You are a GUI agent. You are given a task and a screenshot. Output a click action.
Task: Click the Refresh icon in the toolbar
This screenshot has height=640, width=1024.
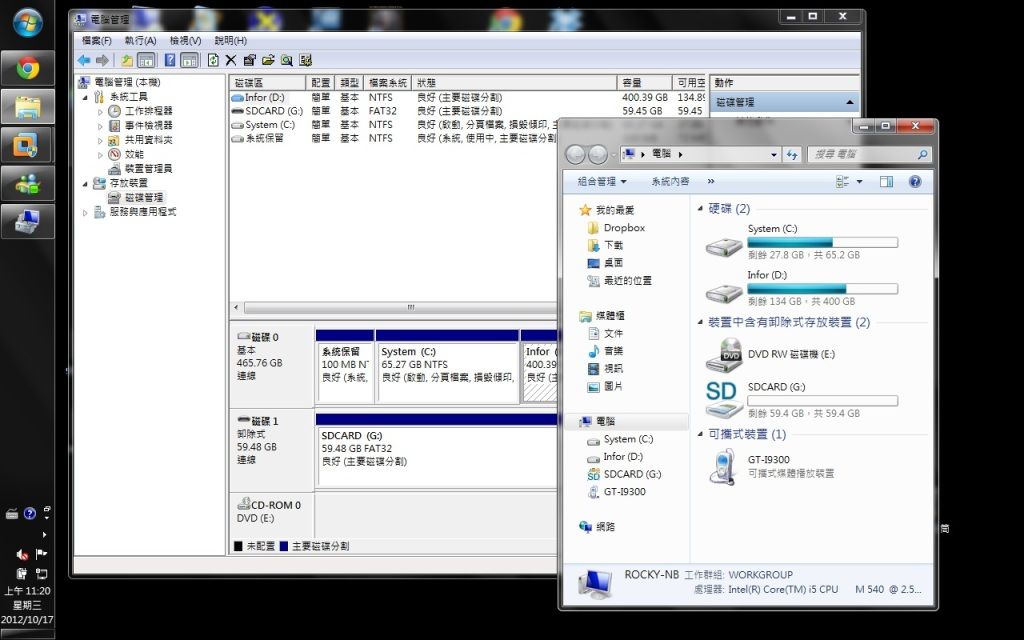[213, 60]
